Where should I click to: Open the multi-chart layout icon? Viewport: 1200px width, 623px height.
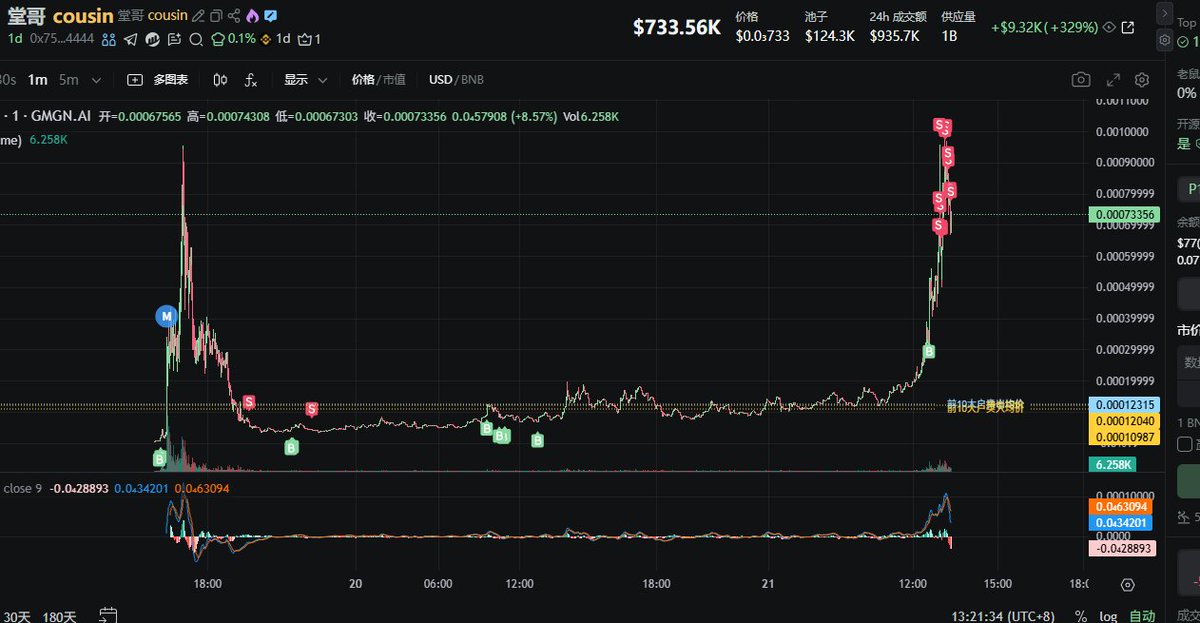point(135,79)
